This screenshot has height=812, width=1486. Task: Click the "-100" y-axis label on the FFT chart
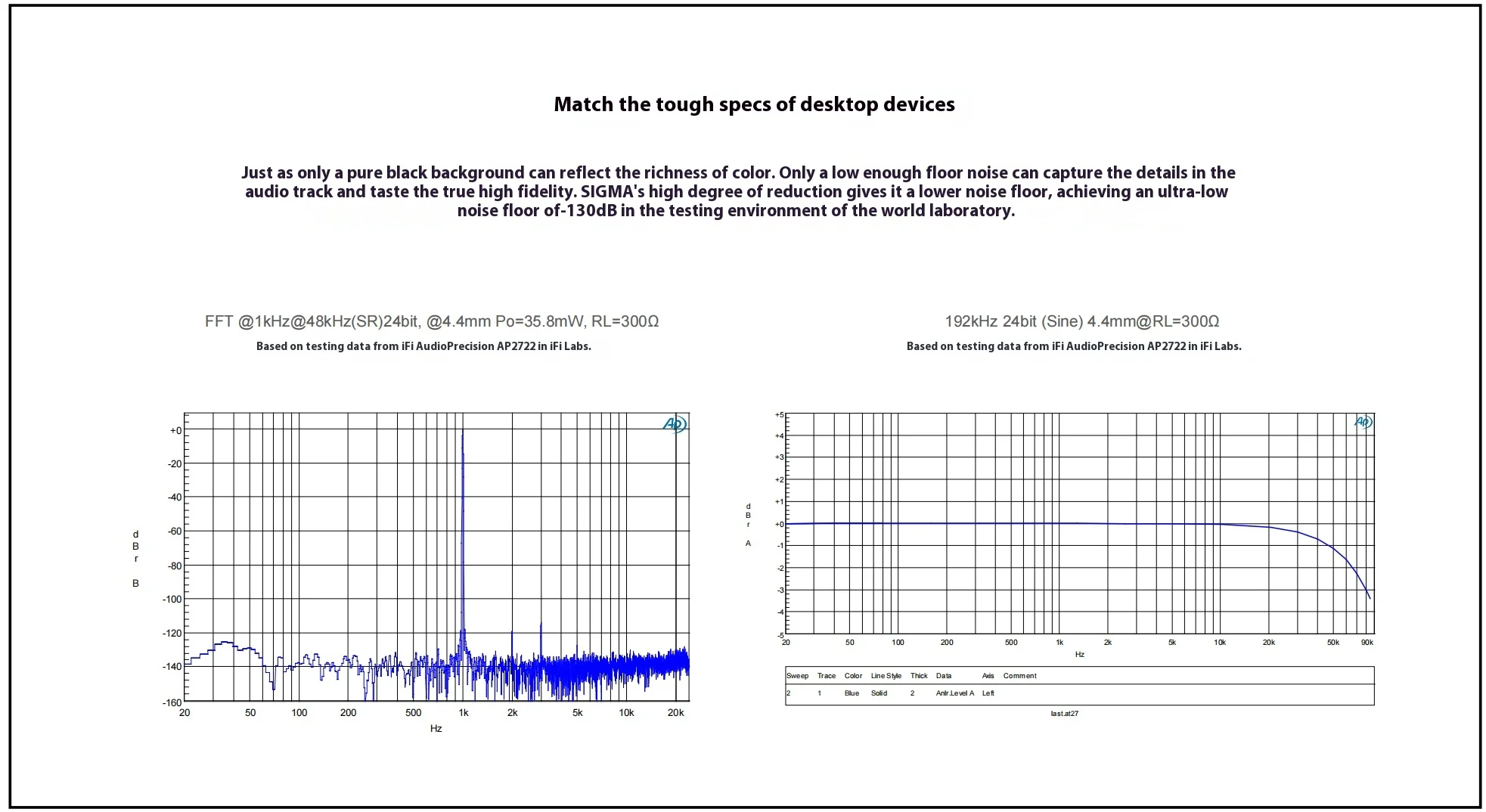click(172, 600)
